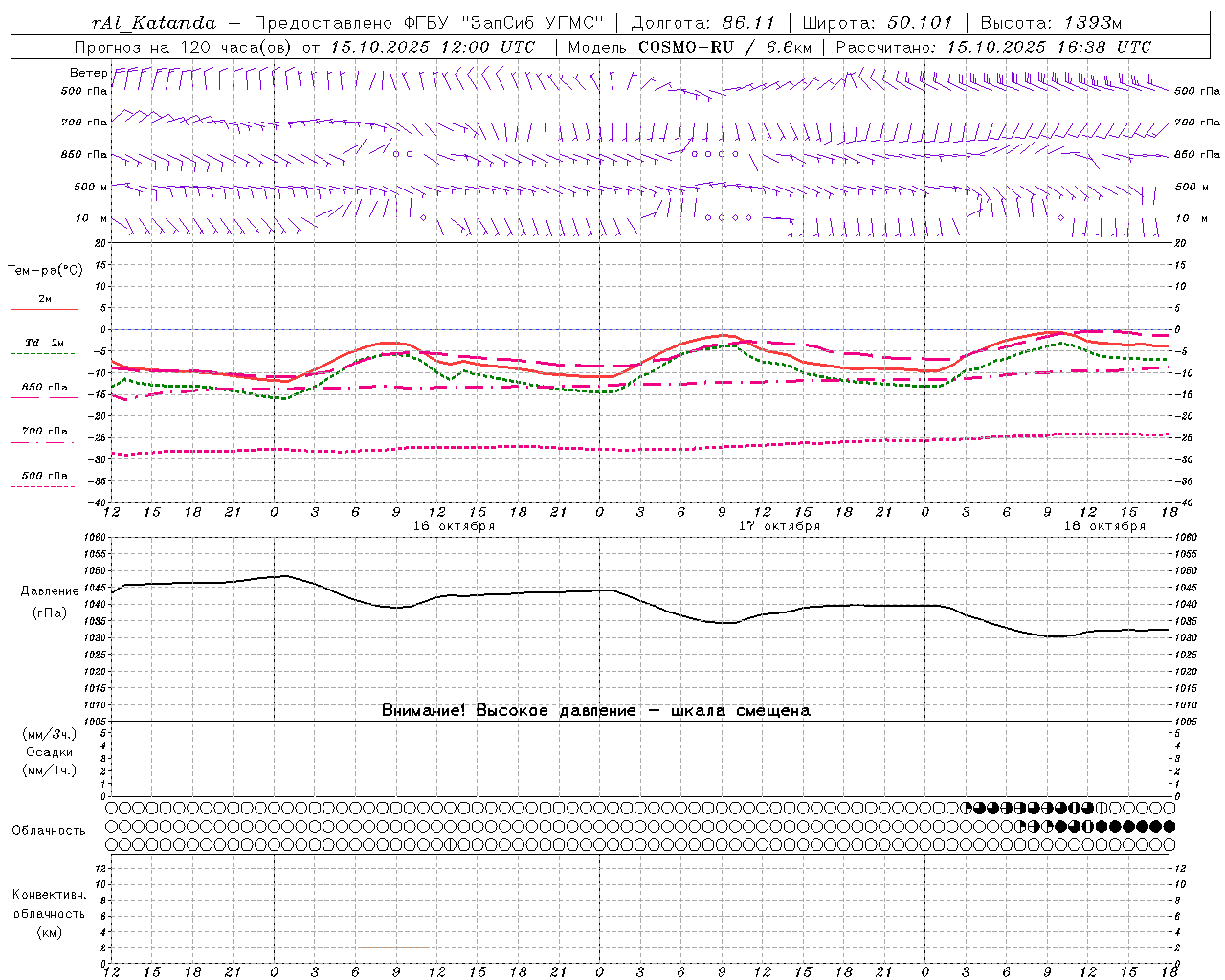This screenshot has width=1225, height=980.
Task: Click the Рассчитано 15.10.2025 16:38 UTC timestamp
Action: 993,47
